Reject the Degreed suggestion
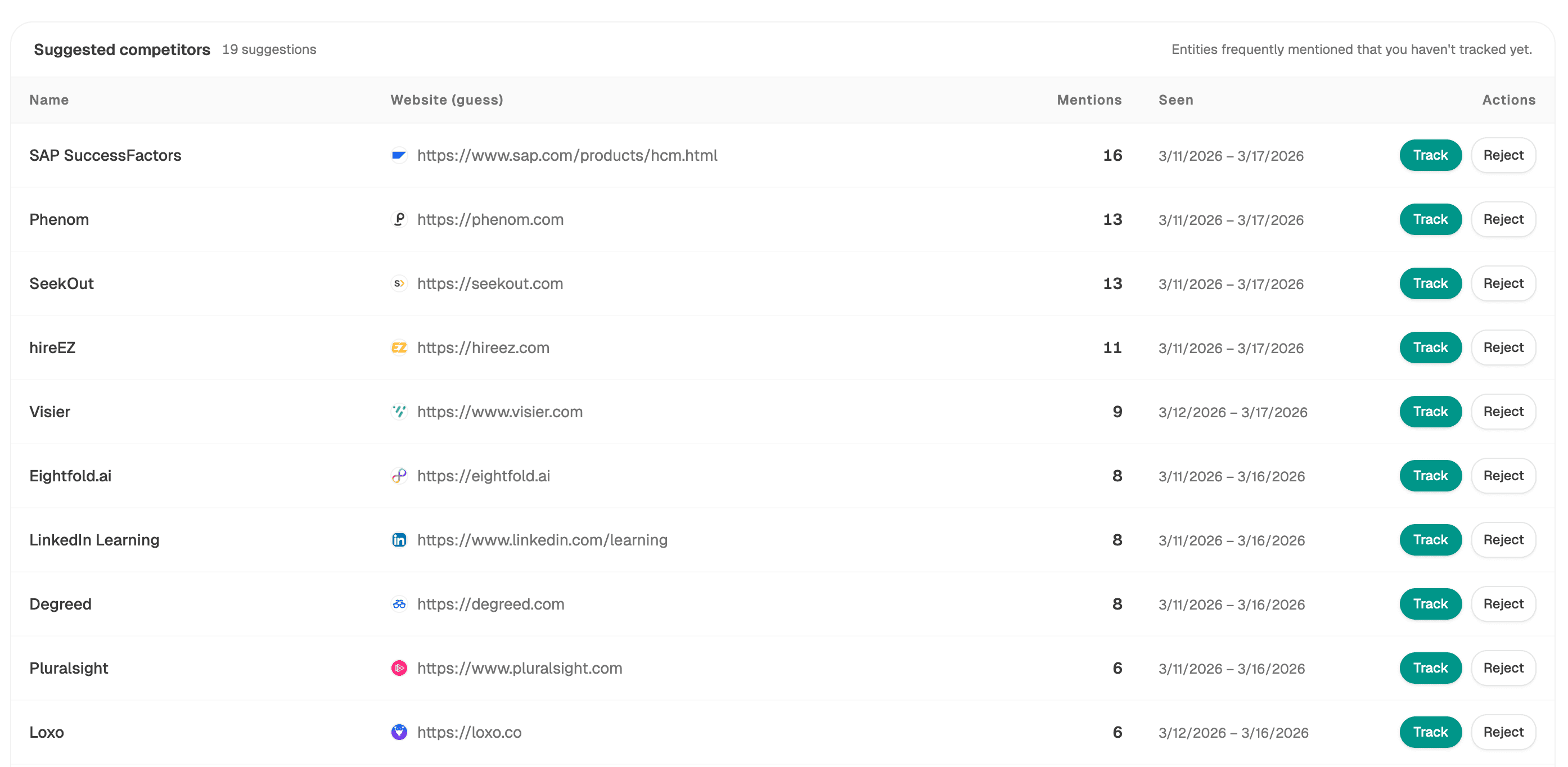 pos(1503,604)
